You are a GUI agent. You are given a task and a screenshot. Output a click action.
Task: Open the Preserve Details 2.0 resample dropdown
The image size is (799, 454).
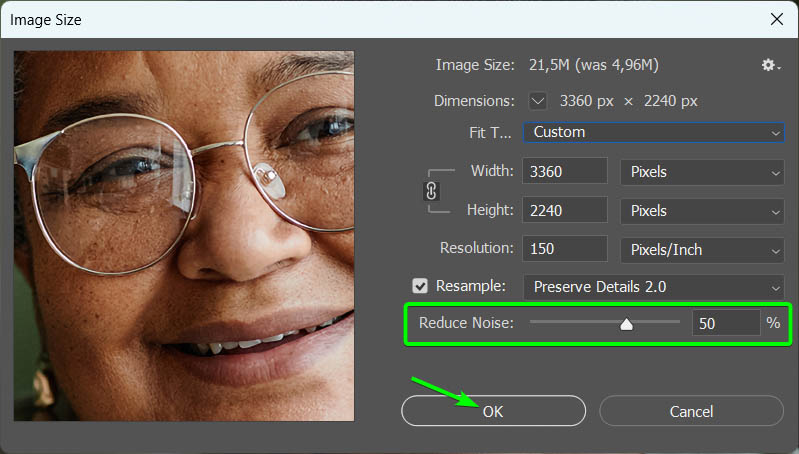[654, 287]
